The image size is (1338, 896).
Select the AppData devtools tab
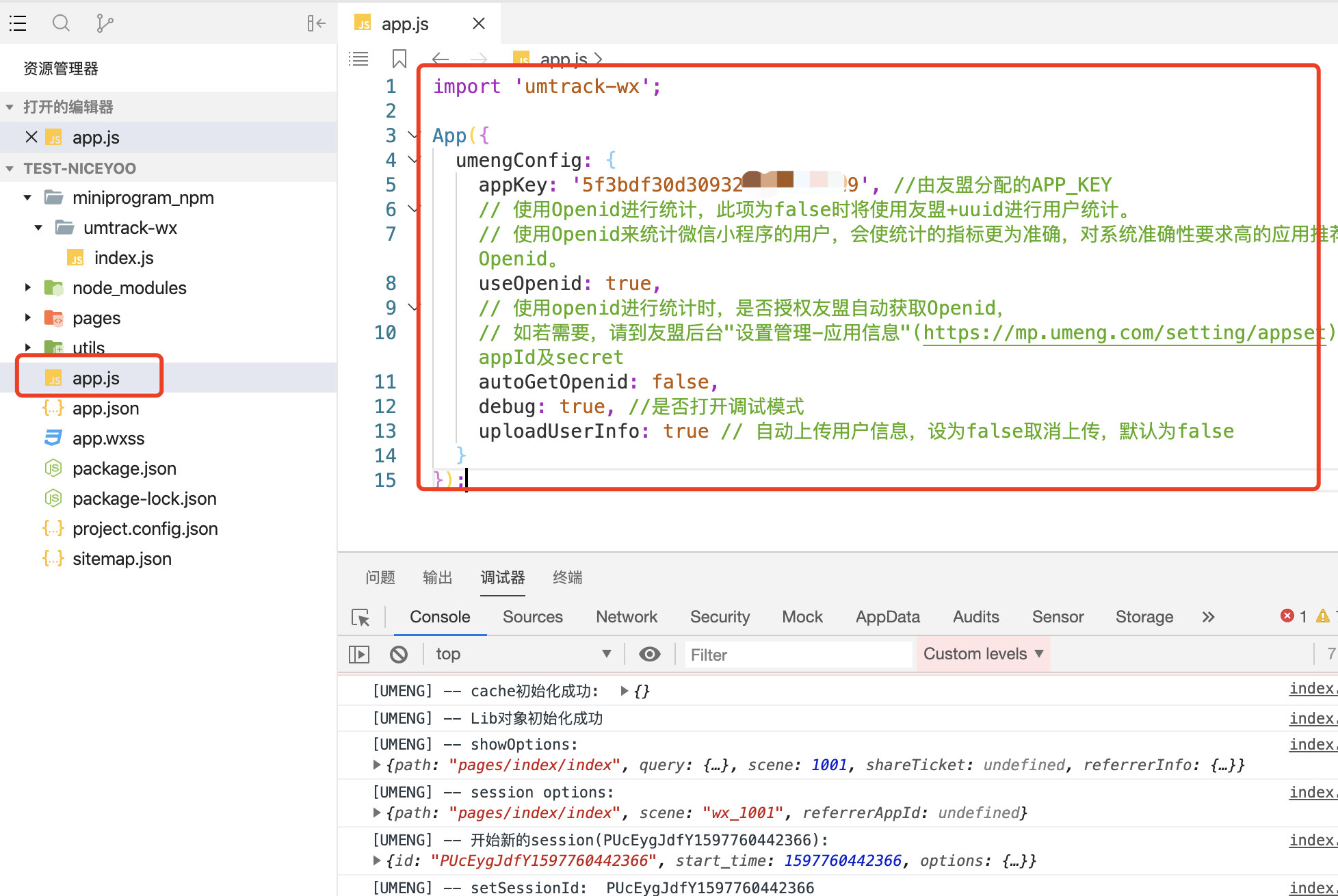(x=888, y=617)
